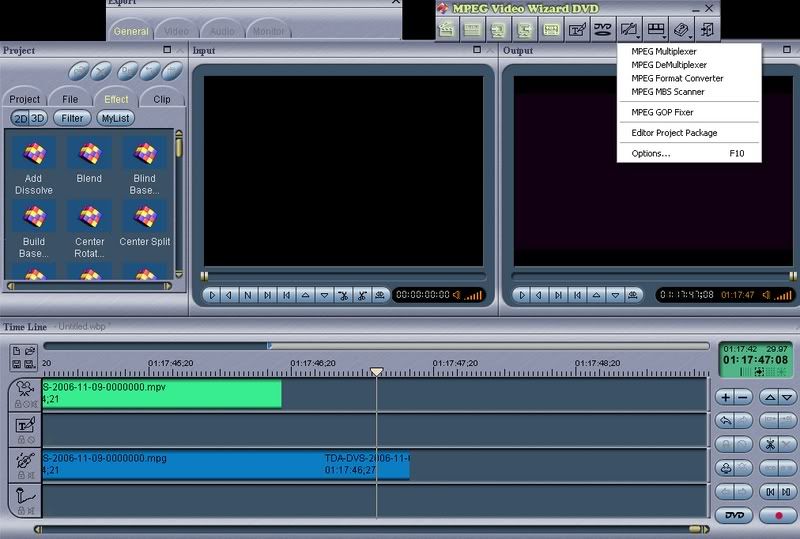Click the Output monitor play button

pos(522,295)
